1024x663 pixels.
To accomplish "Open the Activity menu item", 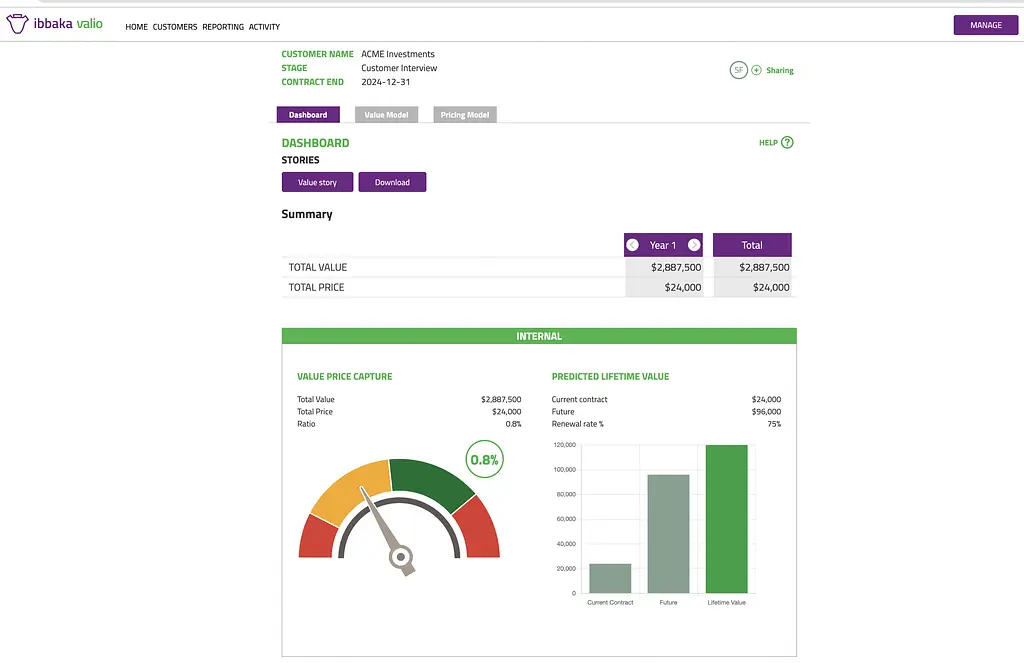I will 264,27.
